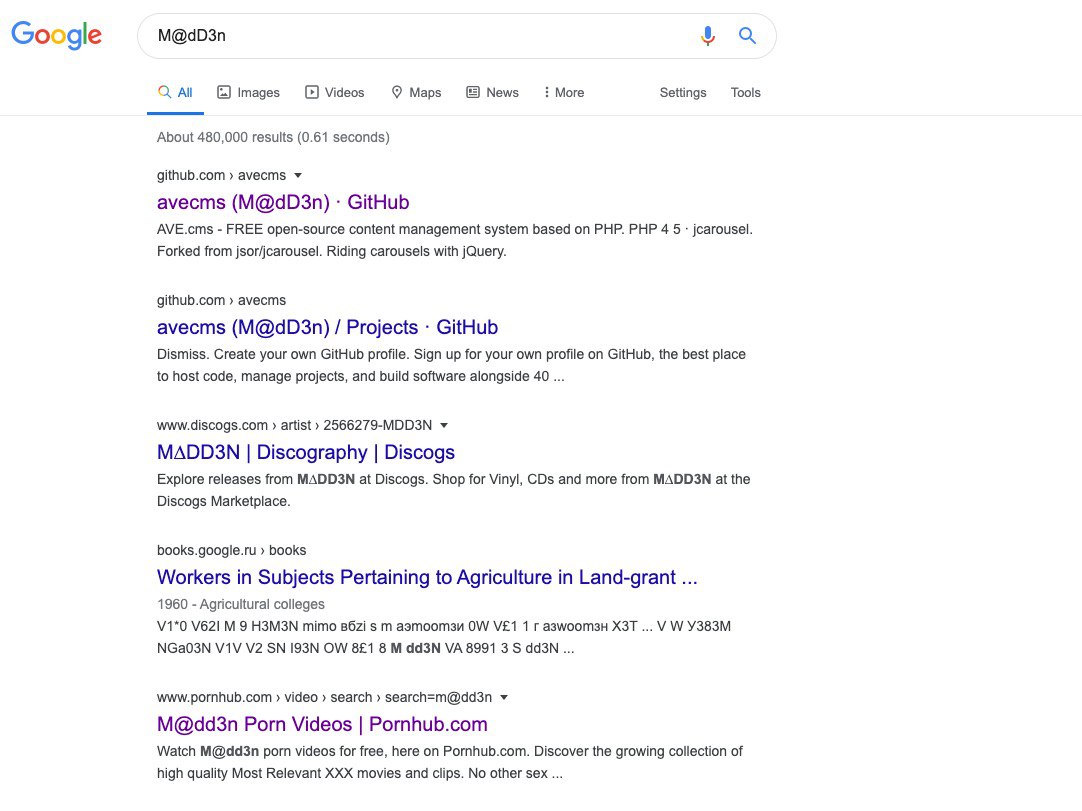Click the blue search magnifier button
The width and height of the screenshot is (1082, 811).
coord(747,35)
